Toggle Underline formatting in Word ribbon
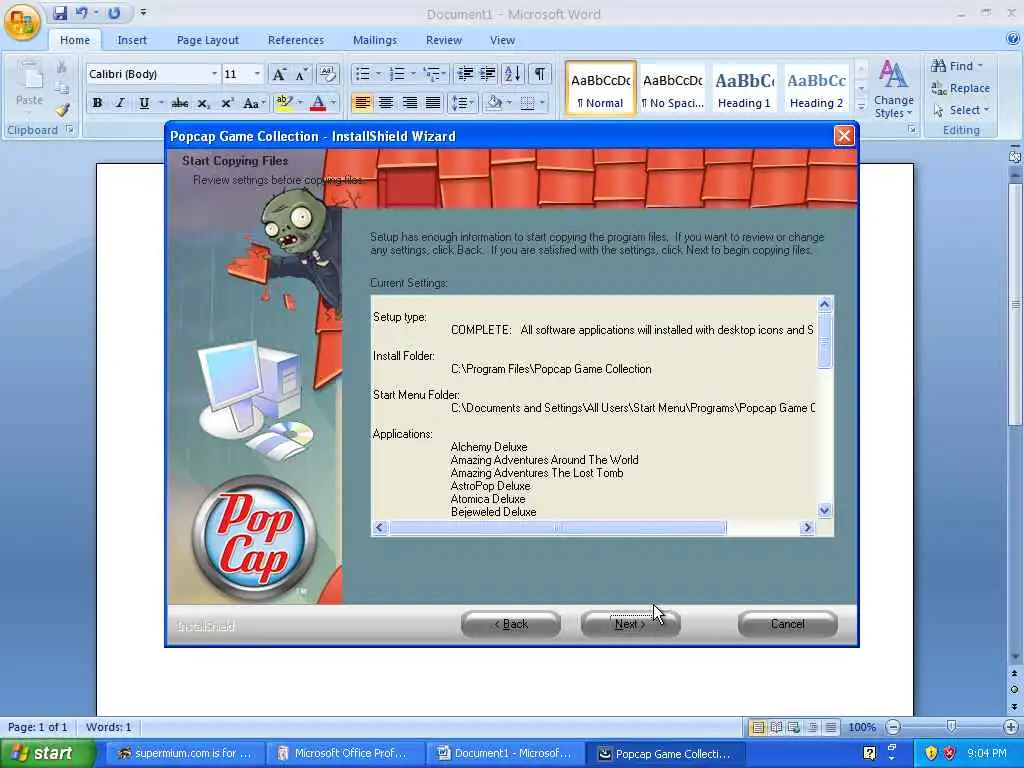1024x768 pixels. point(144,103)
